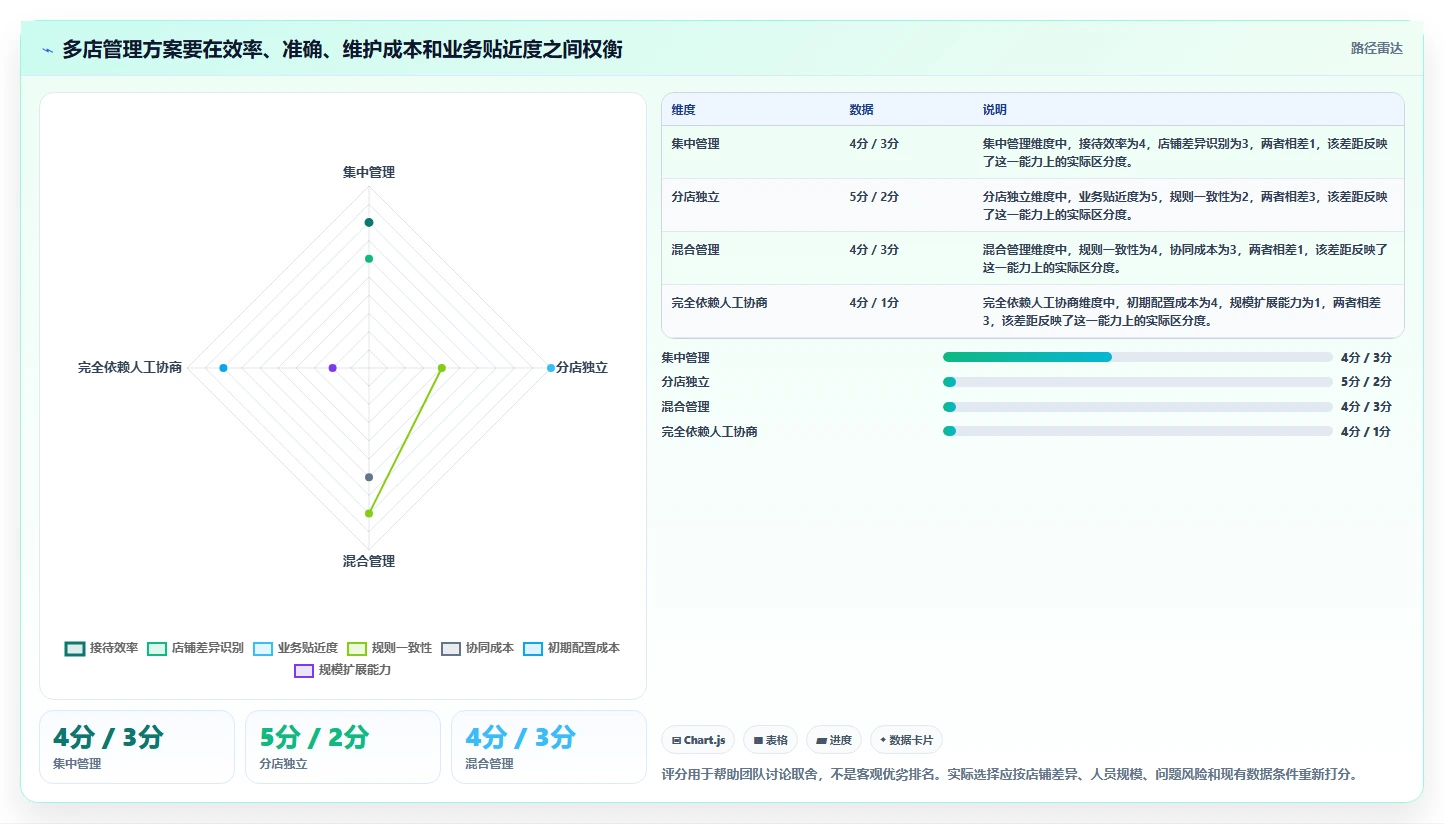Click the 路径雷达 label
This screenshot has width=1444, height=824.
tap(1377, 48)
